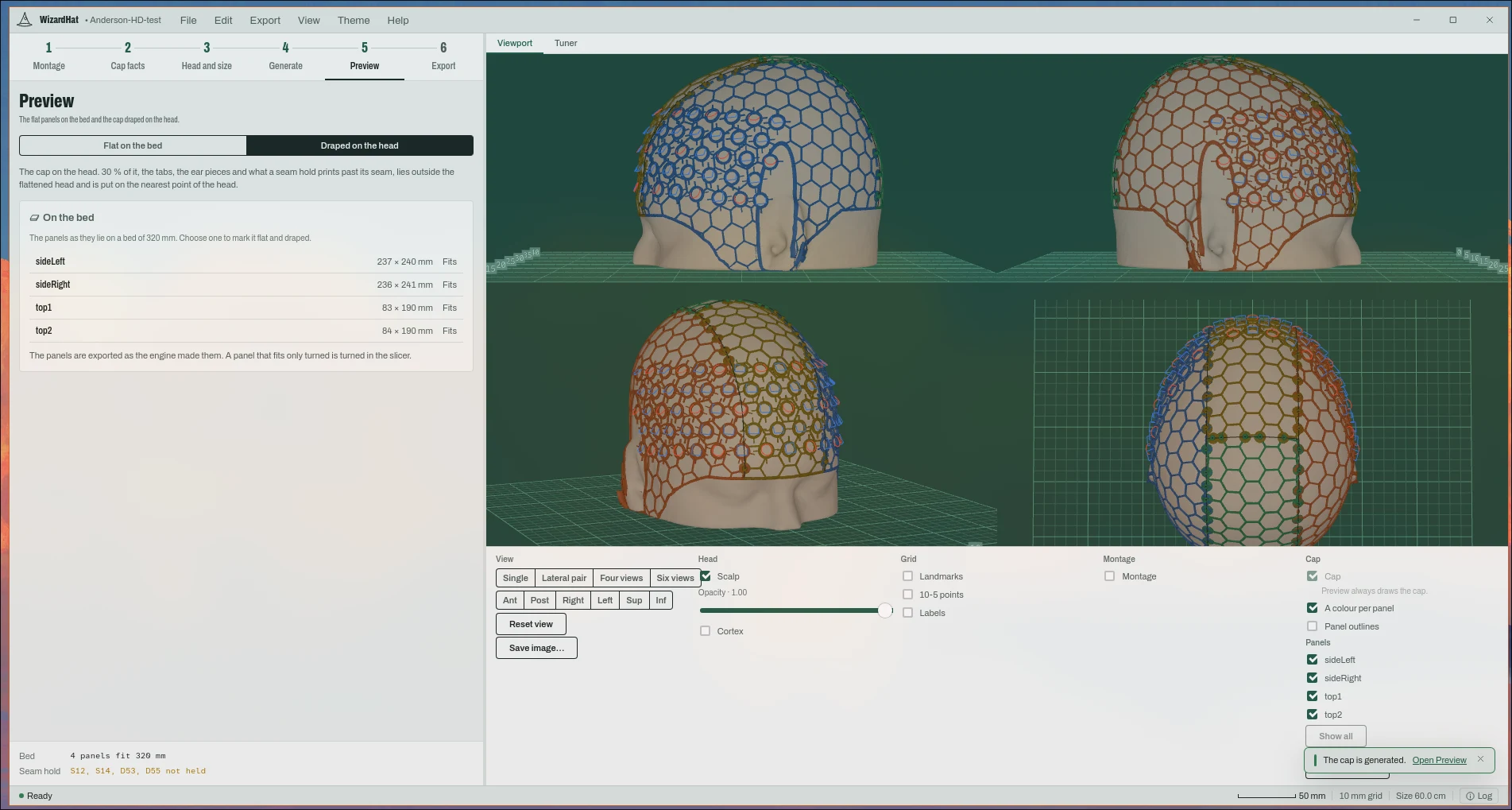Untick 'A colour per panel'
Viewport: 1512px width, 810px height.
click(1313, 608)
